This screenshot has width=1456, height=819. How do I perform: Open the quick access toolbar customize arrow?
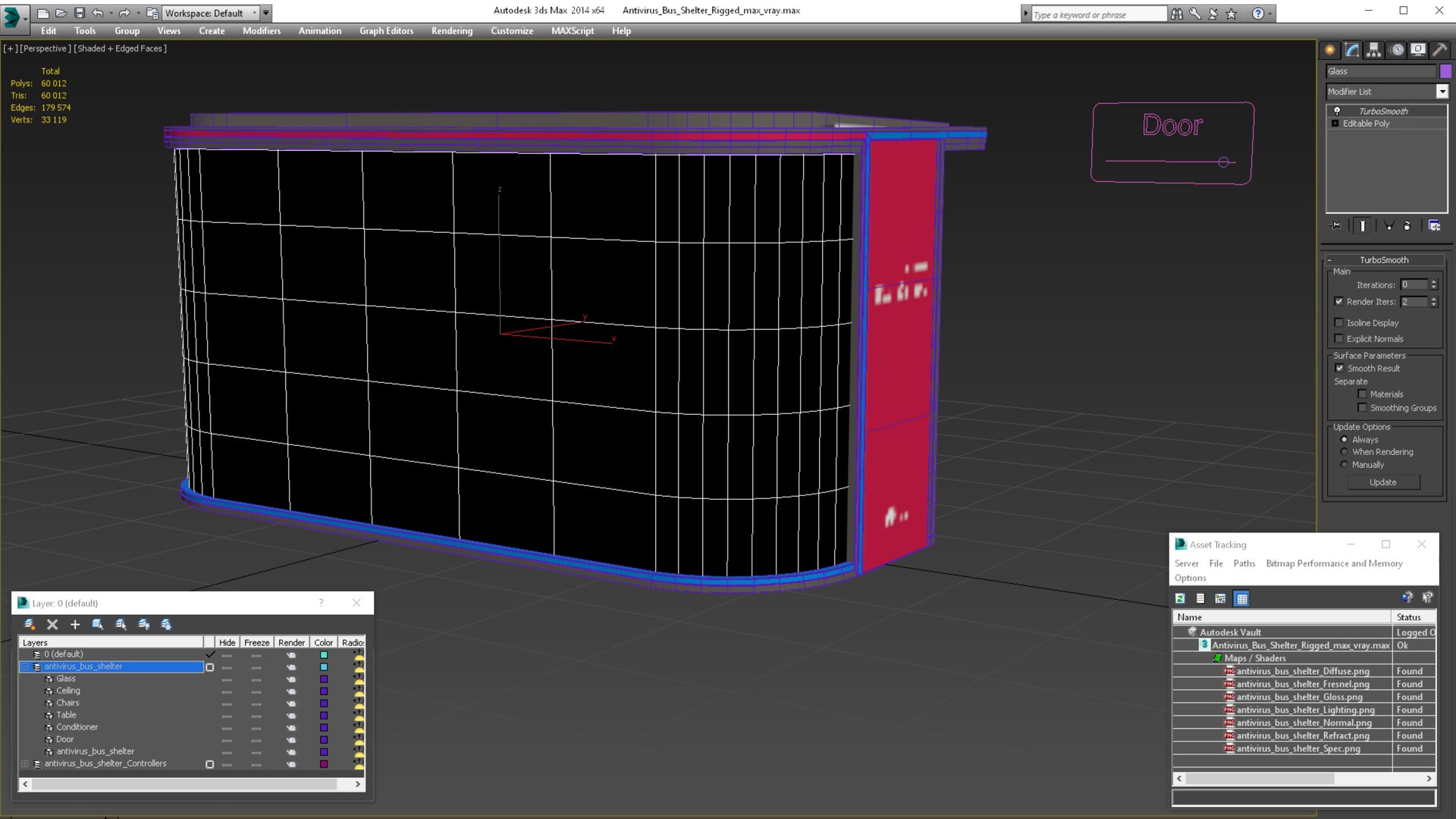click(x=266, y=13)
